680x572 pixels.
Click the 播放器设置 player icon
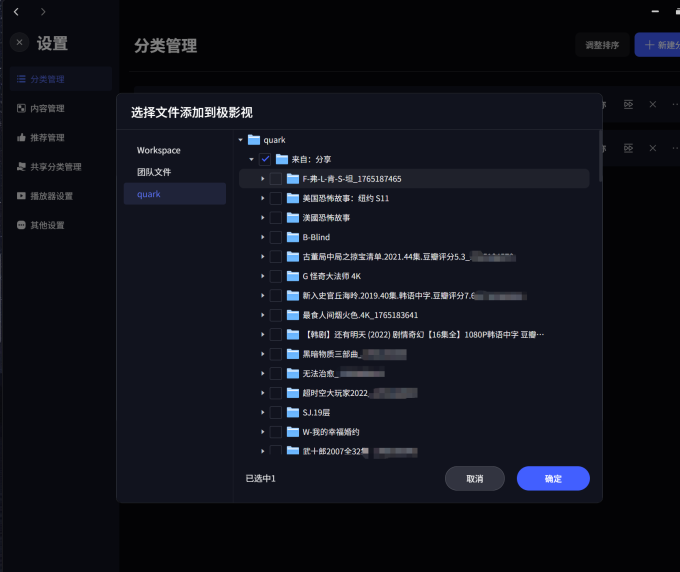coord(21,196)
